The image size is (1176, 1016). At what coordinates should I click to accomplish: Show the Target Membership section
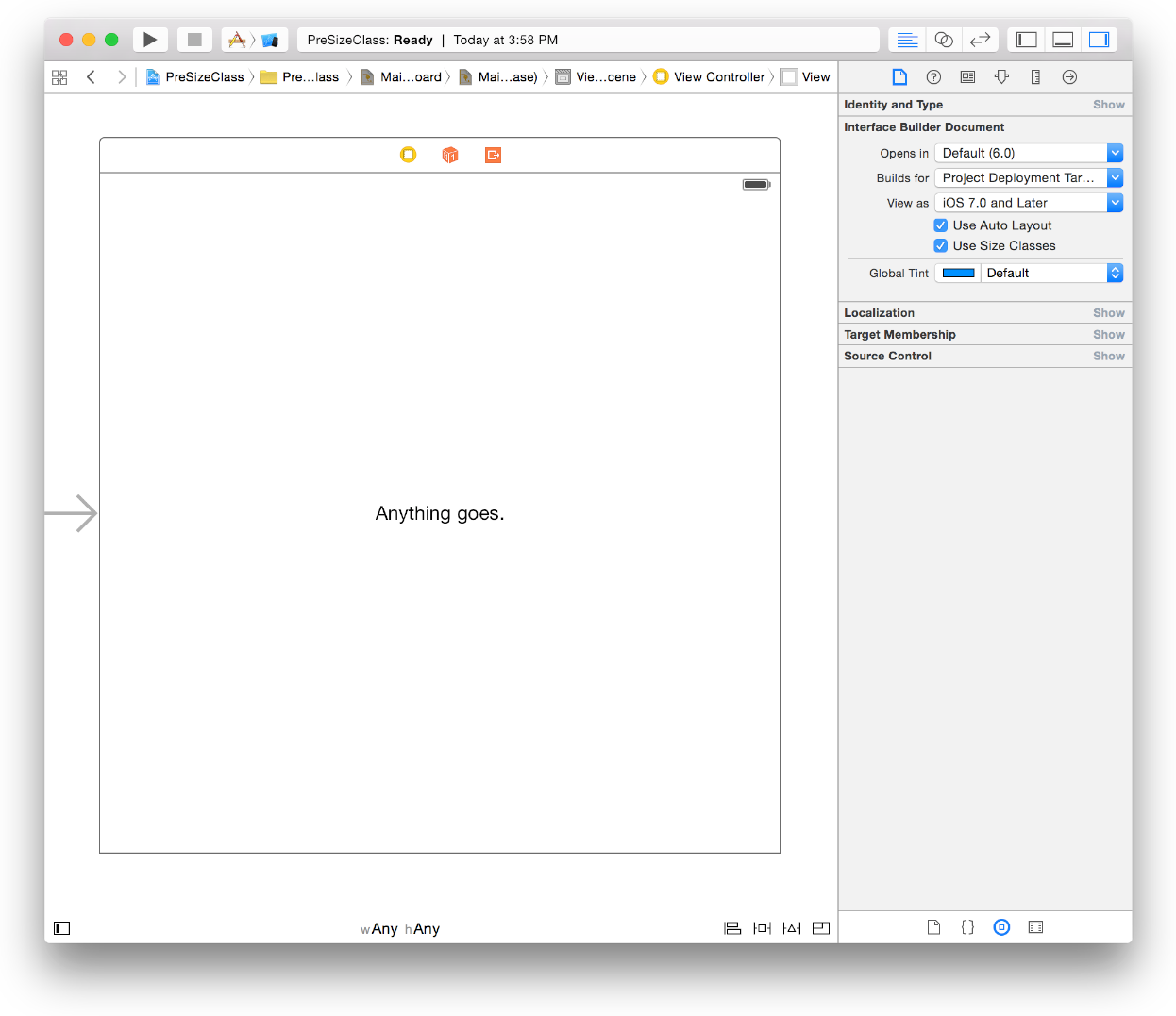(x=1108, y=335)
